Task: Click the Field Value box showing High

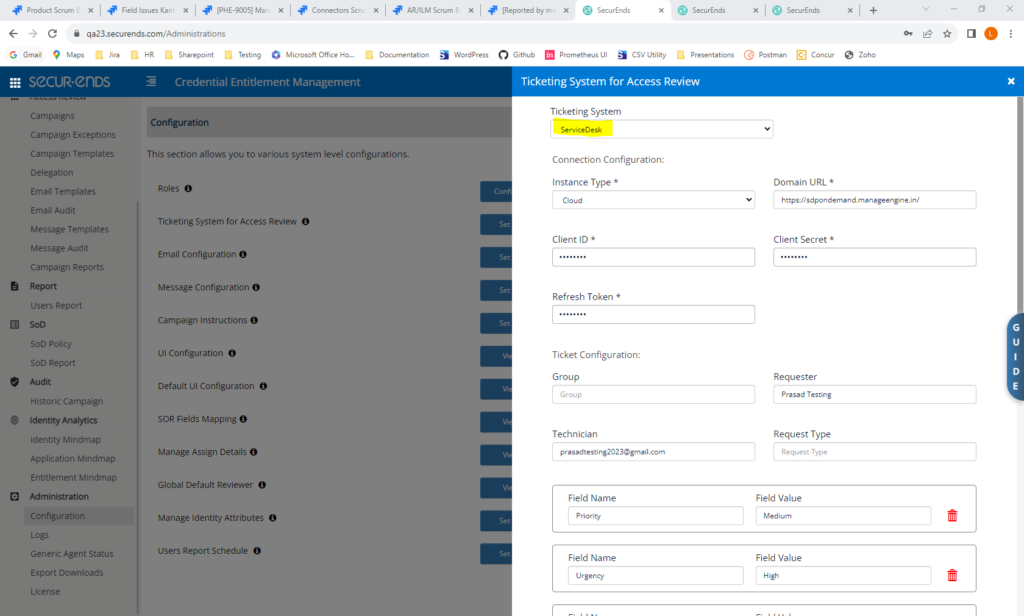Action: tap(843, 575)
